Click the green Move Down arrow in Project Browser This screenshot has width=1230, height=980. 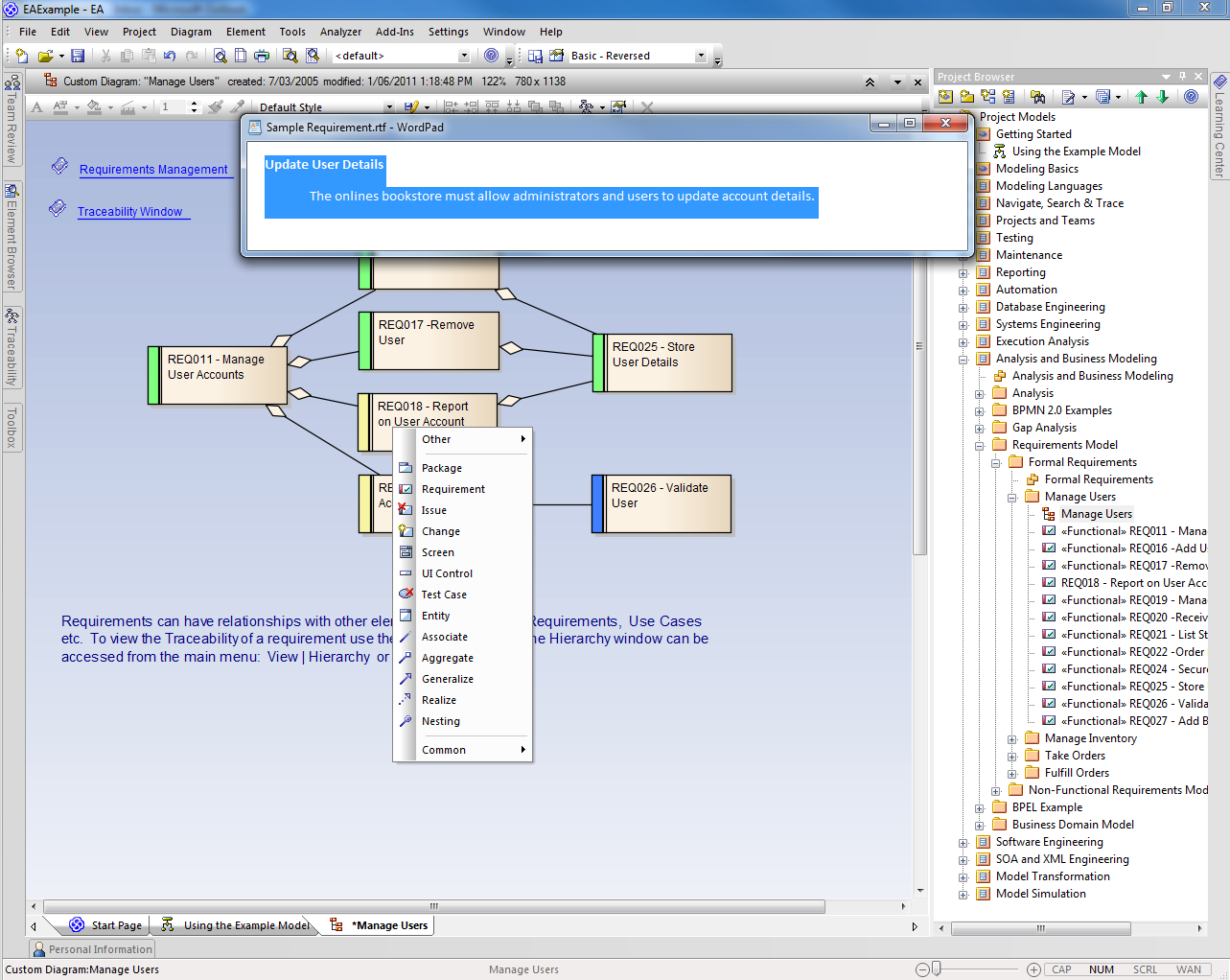click(1162, 97)
